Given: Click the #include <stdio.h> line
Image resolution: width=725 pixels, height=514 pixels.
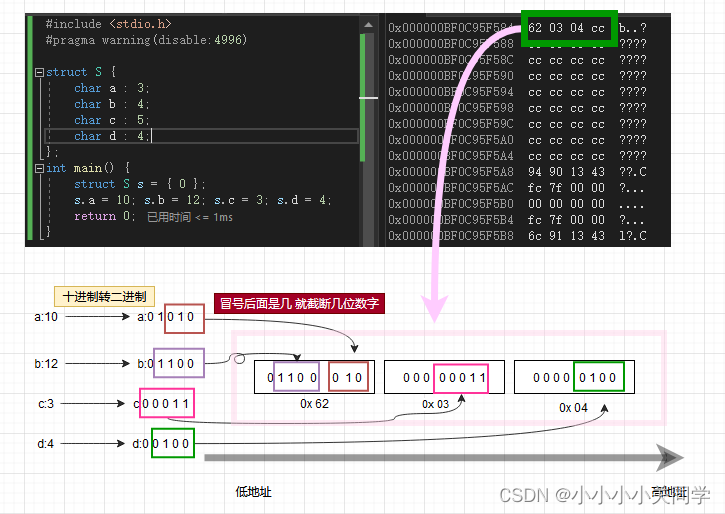Looking at the screenshot, I should point(109,24).
